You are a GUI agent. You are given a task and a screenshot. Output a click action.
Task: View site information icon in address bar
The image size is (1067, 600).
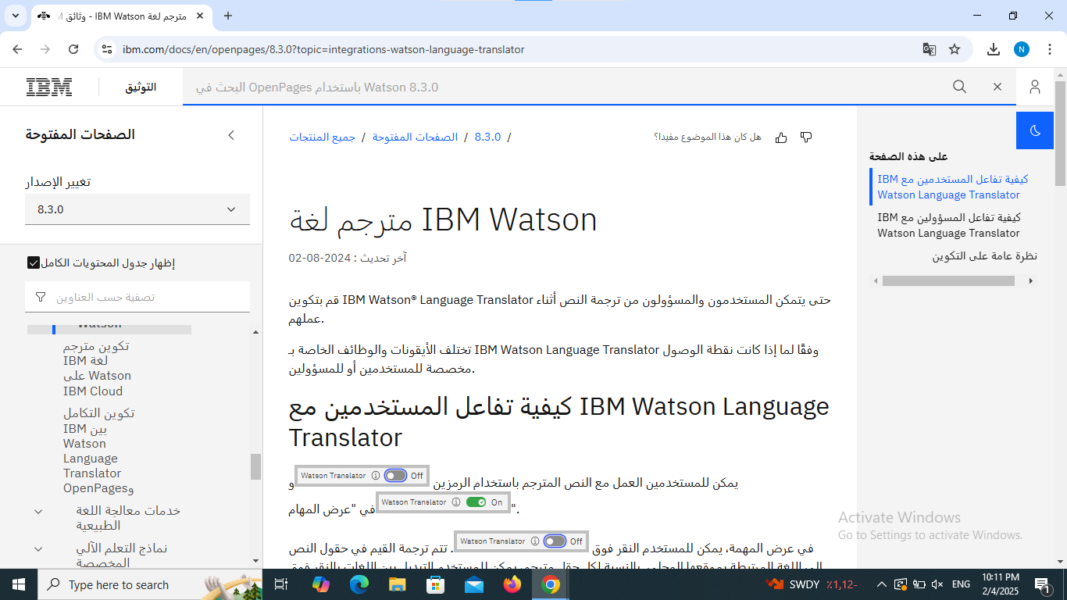[x=107, y=49]
